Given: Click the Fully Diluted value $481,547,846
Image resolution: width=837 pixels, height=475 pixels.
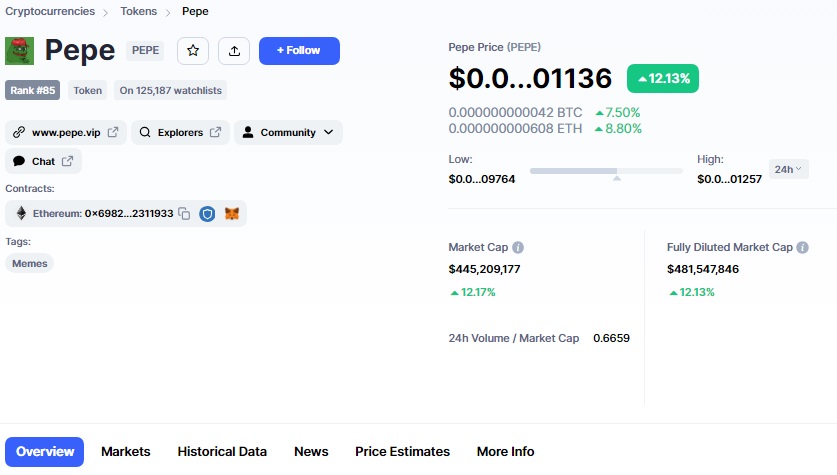Looking at the screenshot, I should [x=702, y=269].
